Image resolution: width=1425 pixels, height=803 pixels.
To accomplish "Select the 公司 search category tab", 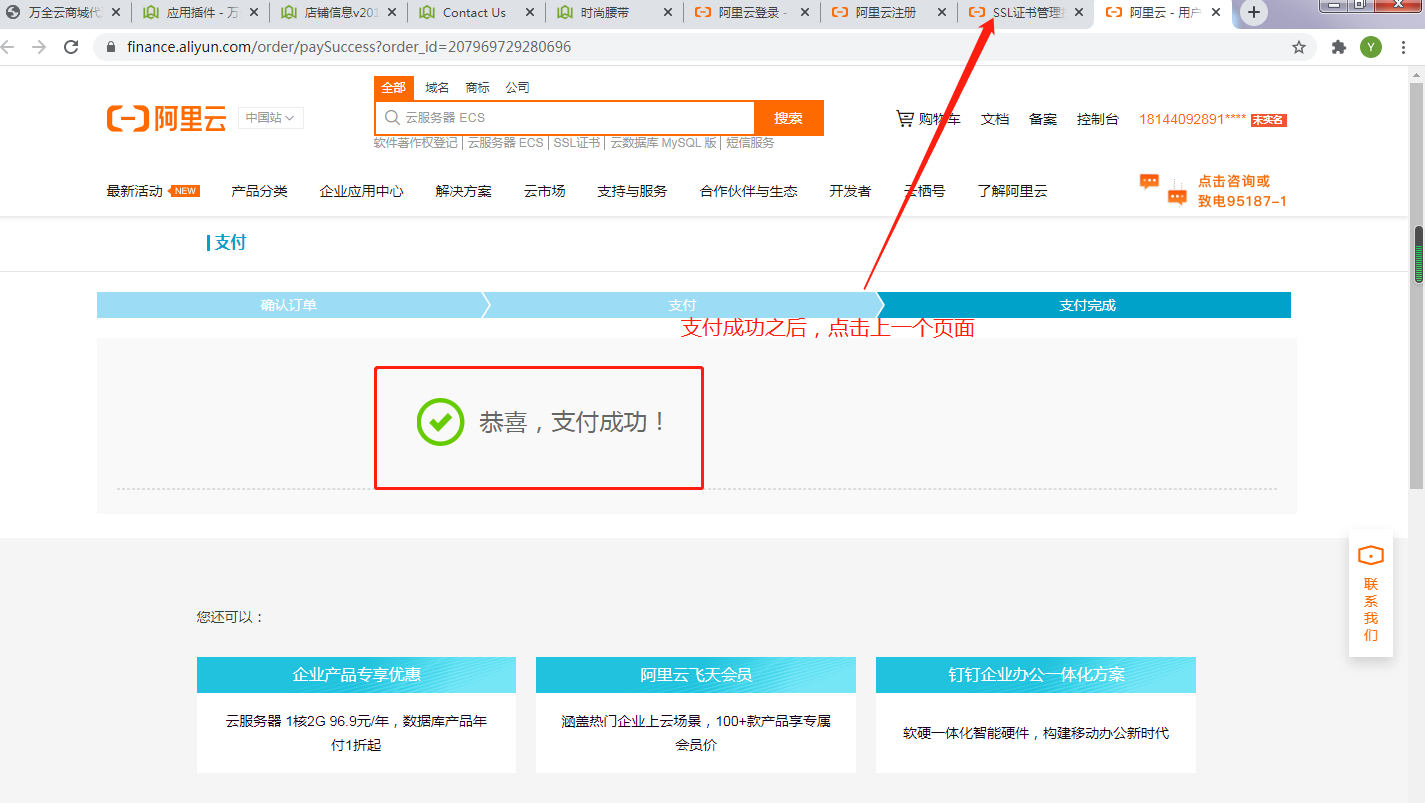I will coord(517,88).
